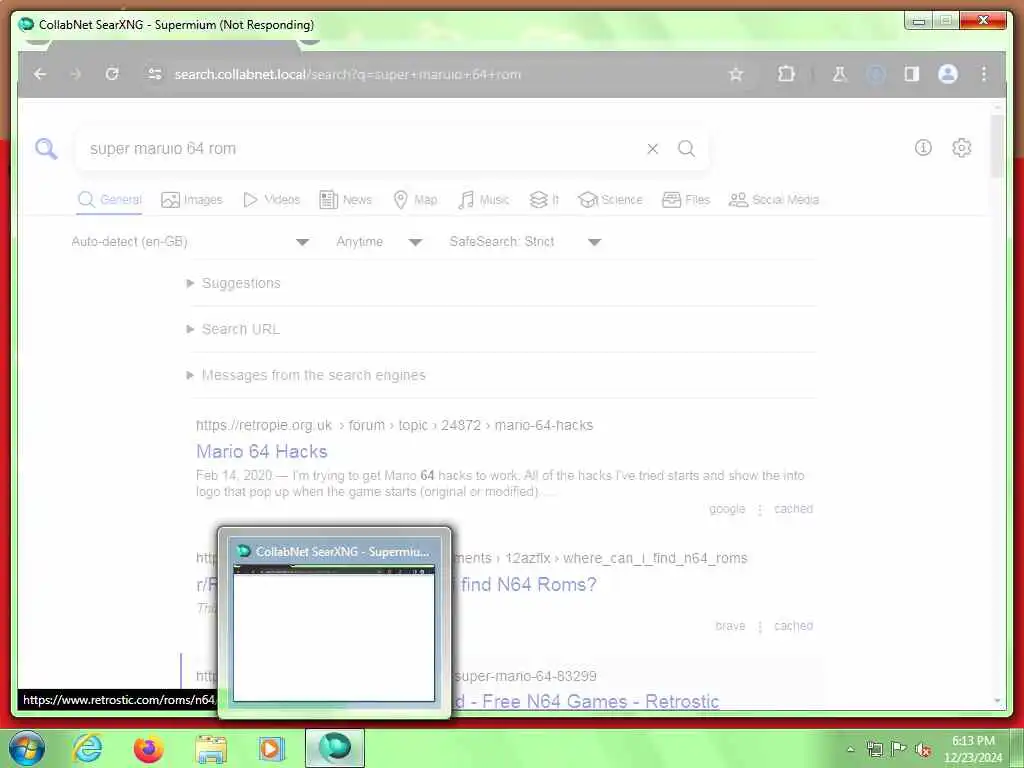The width and height of the screenshot is (1024, 768).
Task: Open Windows Explorer from taskbar
Action: click(x=211, y=748)
